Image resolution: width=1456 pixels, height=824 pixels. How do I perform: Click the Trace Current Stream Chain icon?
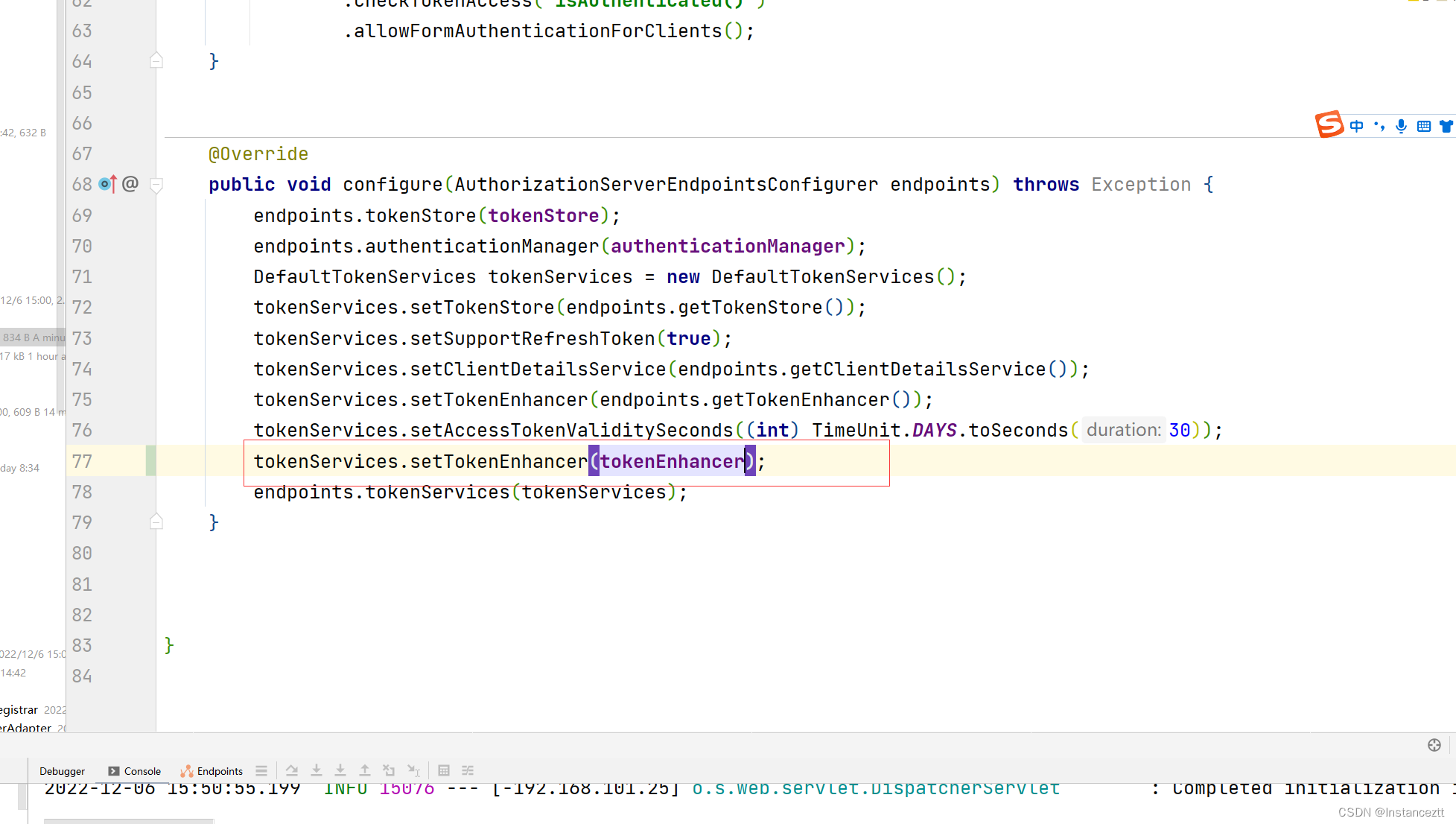pos(468,771)
